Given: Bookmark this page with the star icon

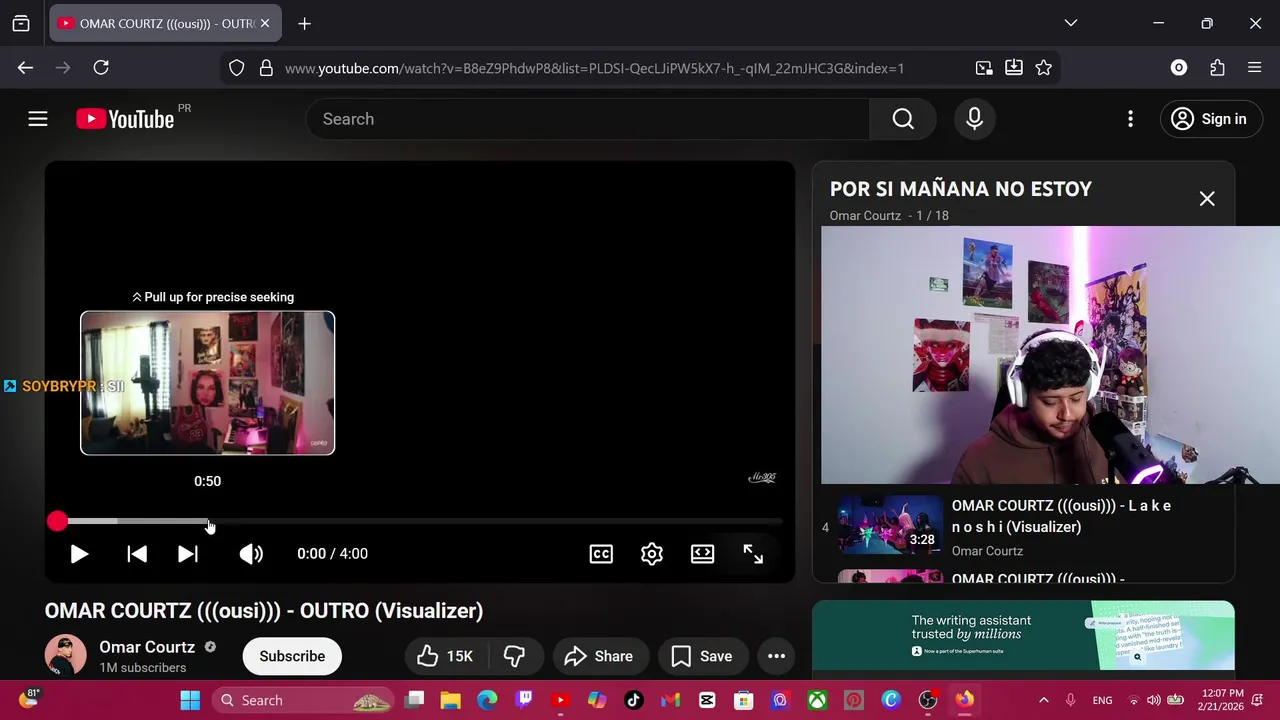Looking at the screenshot, I should (1043, 68).
